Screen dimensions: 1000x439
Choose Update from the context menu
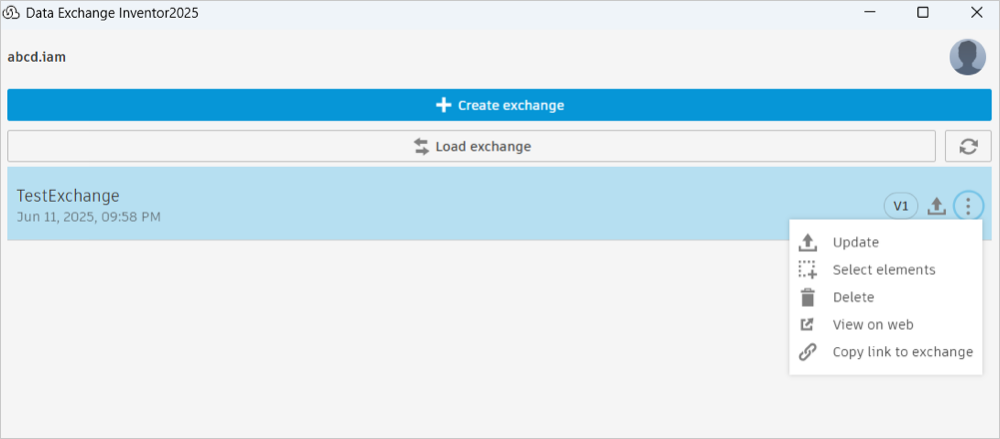(x=885, y=242)
